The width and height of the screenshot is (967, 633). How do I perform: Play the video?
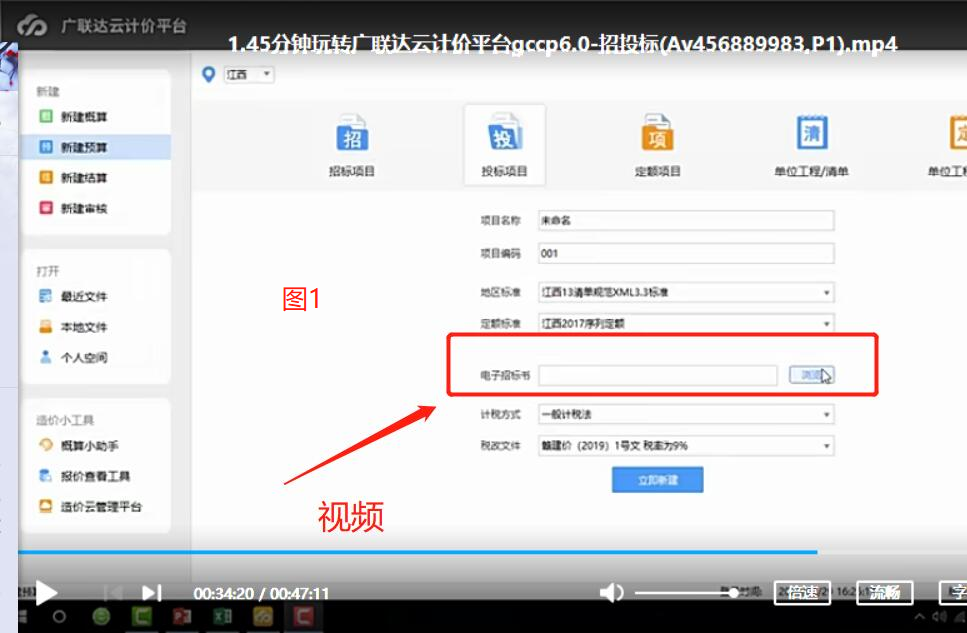[x=46, y=593]
